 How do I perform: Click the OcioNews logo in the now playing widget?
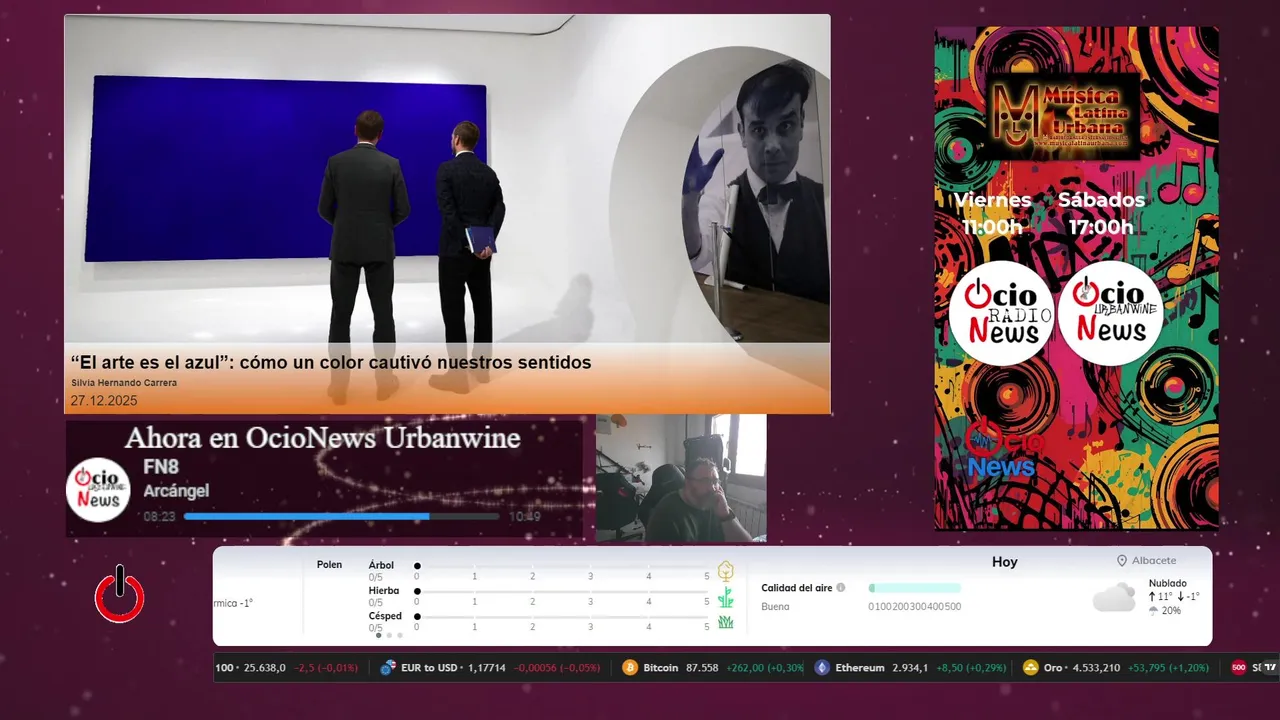point(99,490)
